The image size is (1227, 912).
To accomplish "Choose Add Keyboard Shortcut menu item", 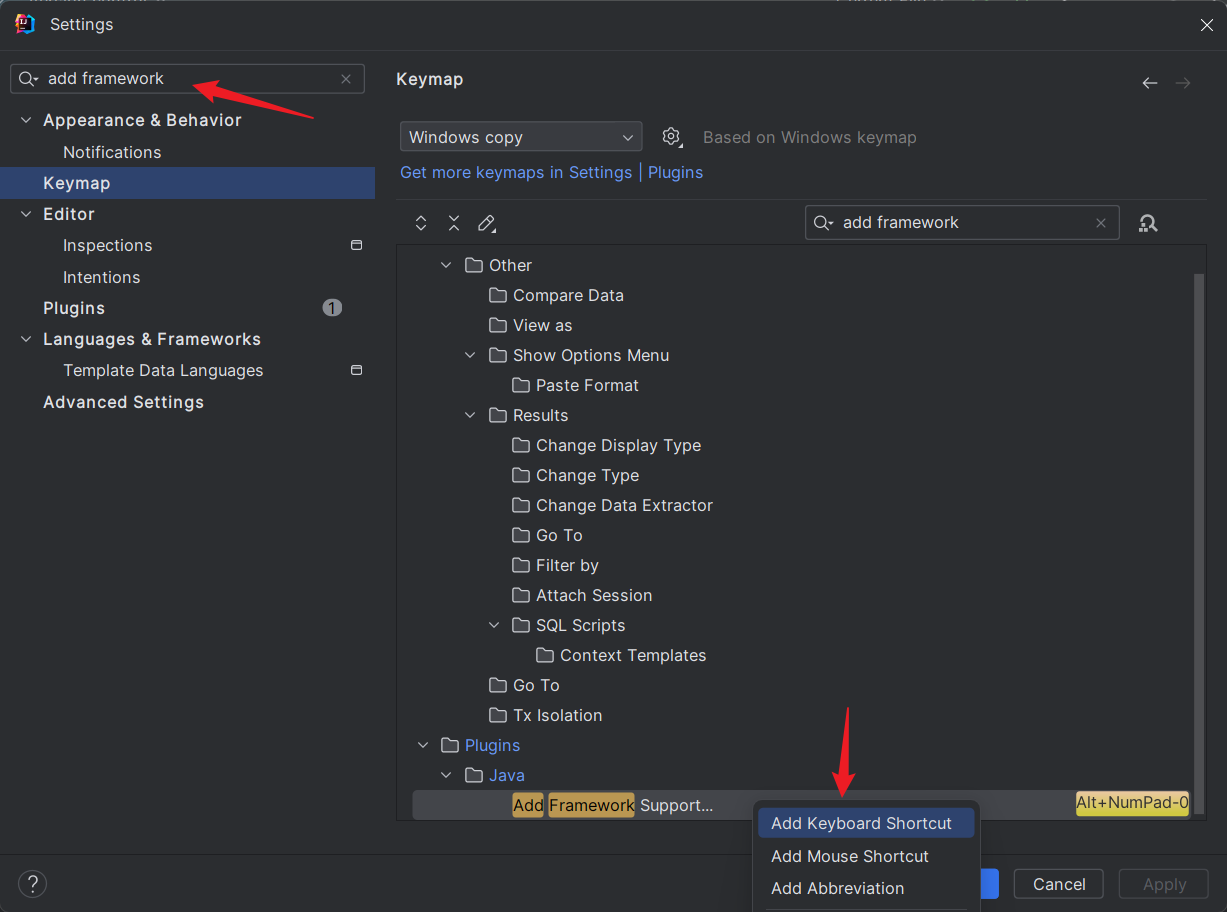I will coord(861,823).
